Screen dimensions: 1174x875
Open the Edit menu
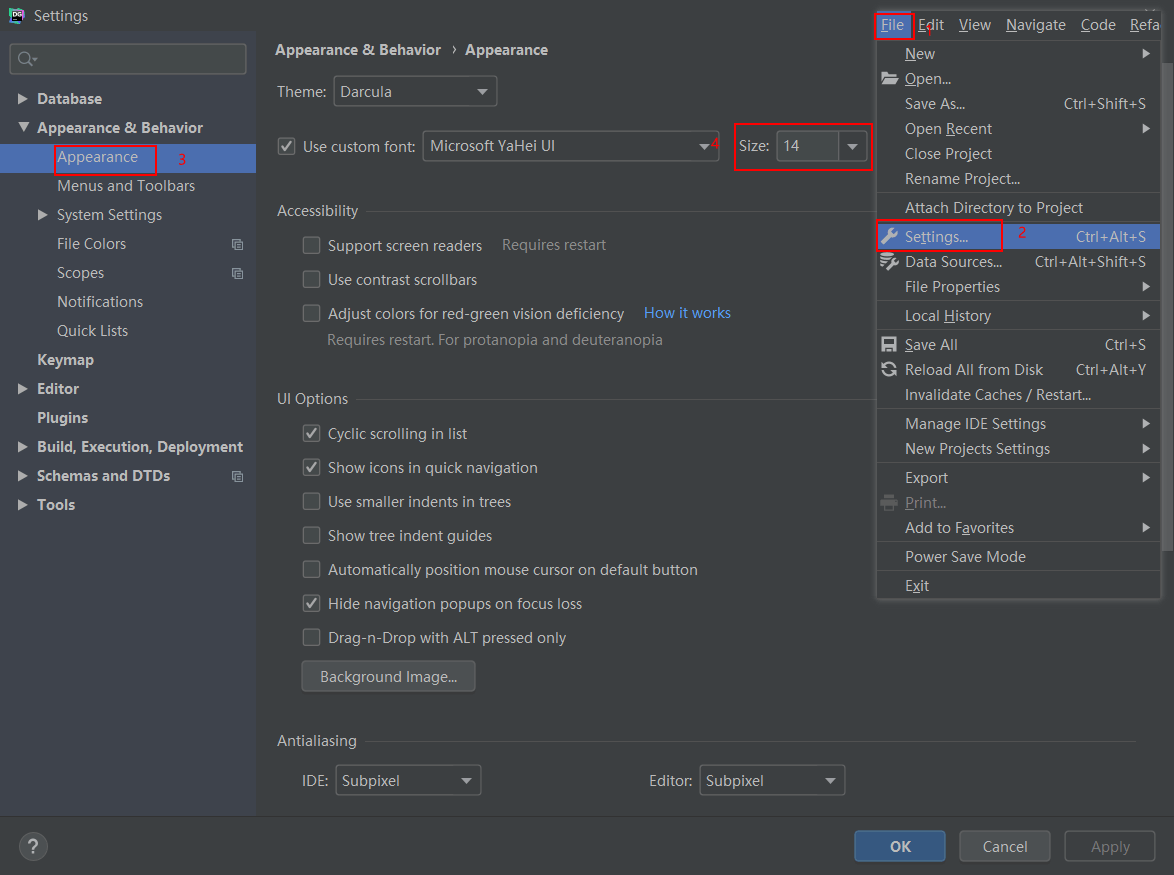(931, 25)
